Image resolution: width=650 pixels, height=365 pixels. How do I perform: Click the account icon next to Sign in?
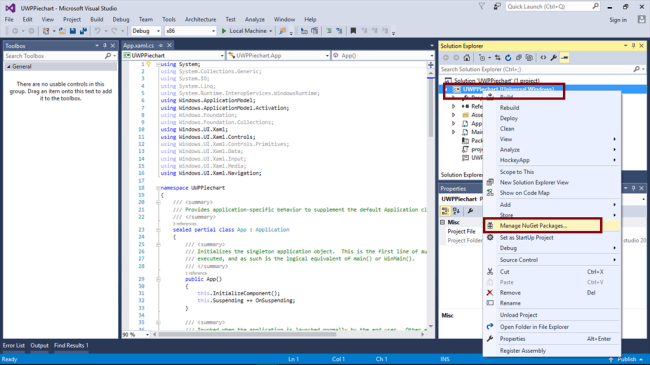[x=642, y=19]
